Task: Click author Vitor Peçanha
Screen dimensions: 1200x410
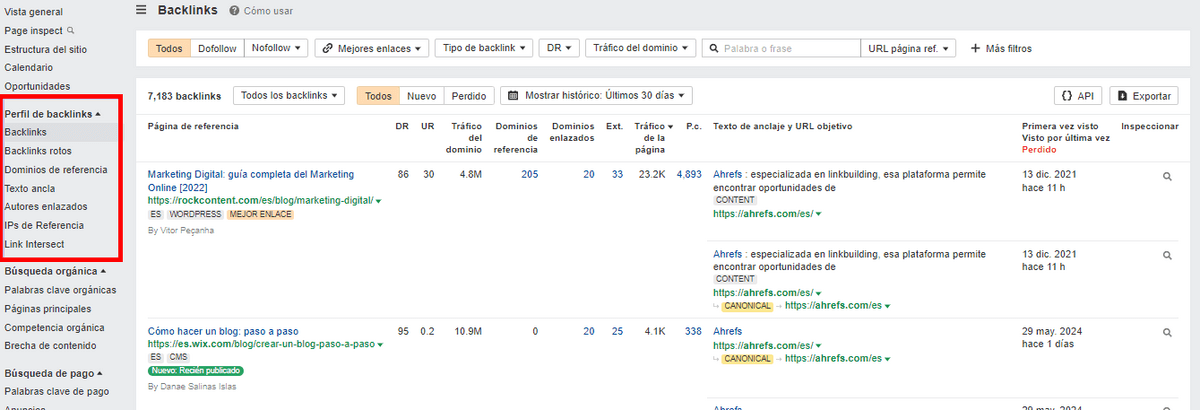Action: coord(181,230)
